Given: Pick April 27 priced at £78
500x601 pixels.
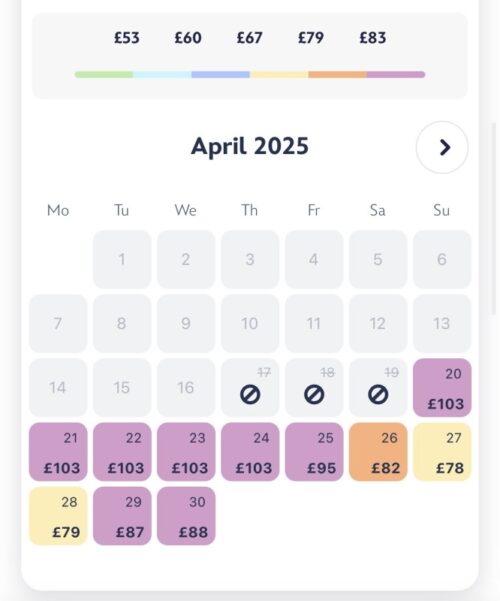Looking at the screenshot, I should tap(442, 452).
